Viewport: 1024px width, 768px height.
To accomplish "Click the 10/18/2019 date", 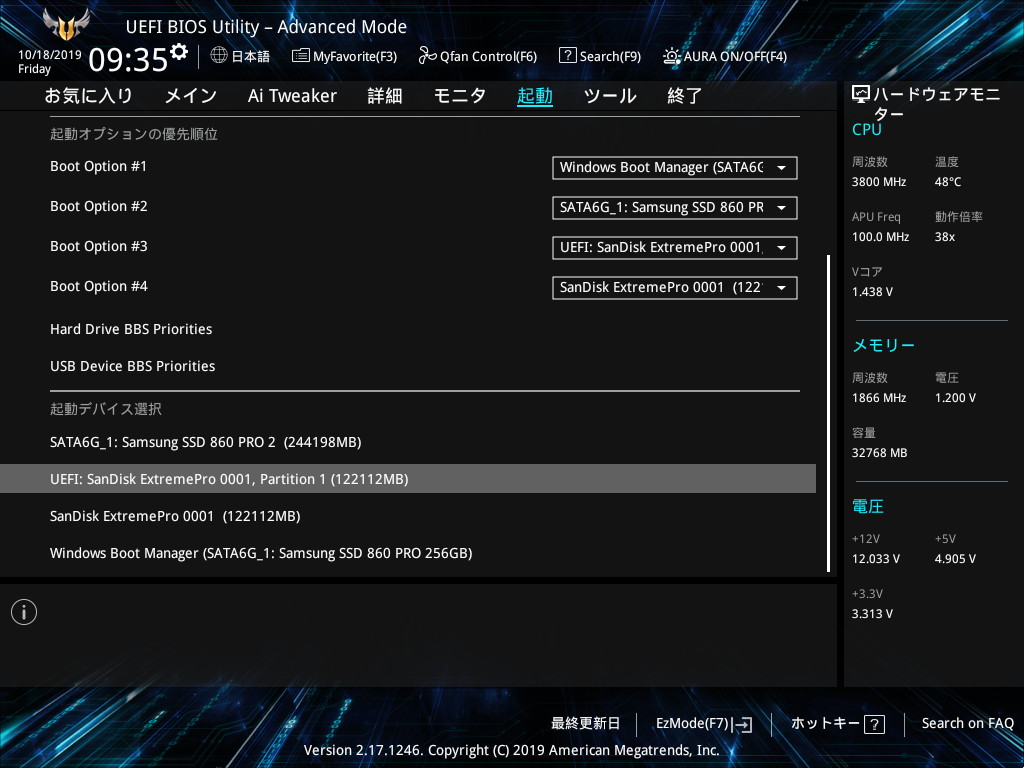I will (50, 55).
